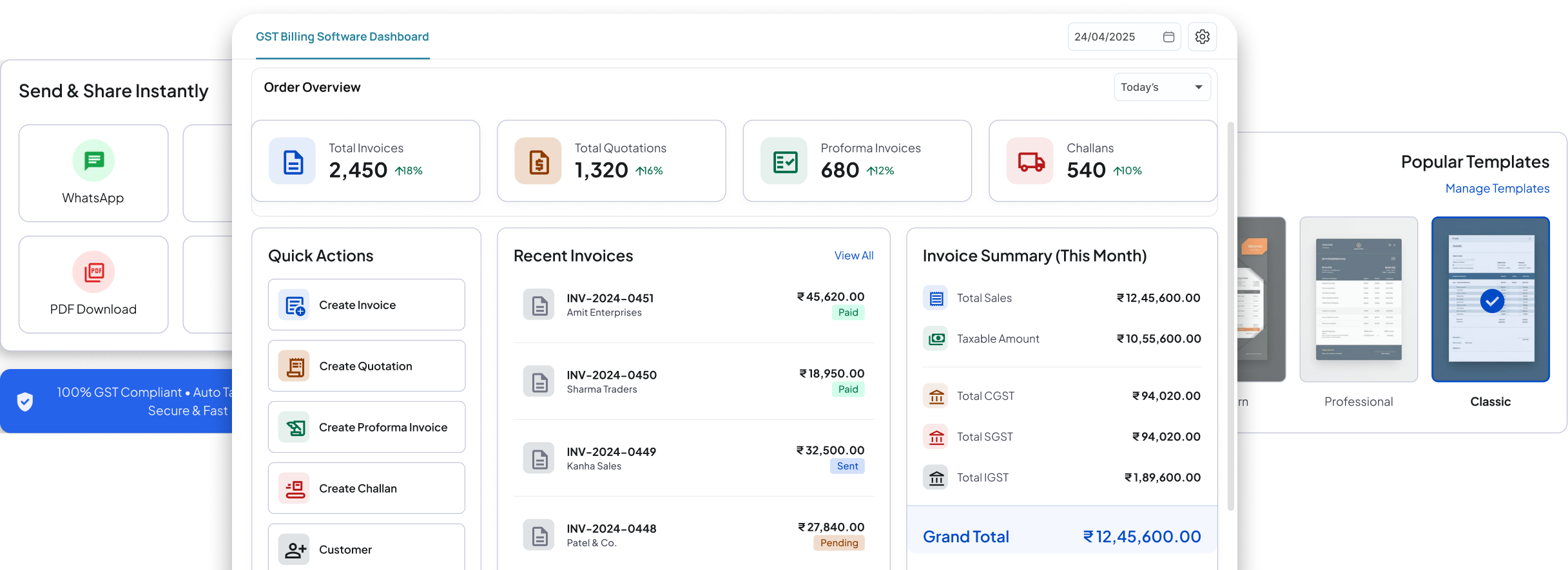Click the WhatsApp share card

coord(93,173)
